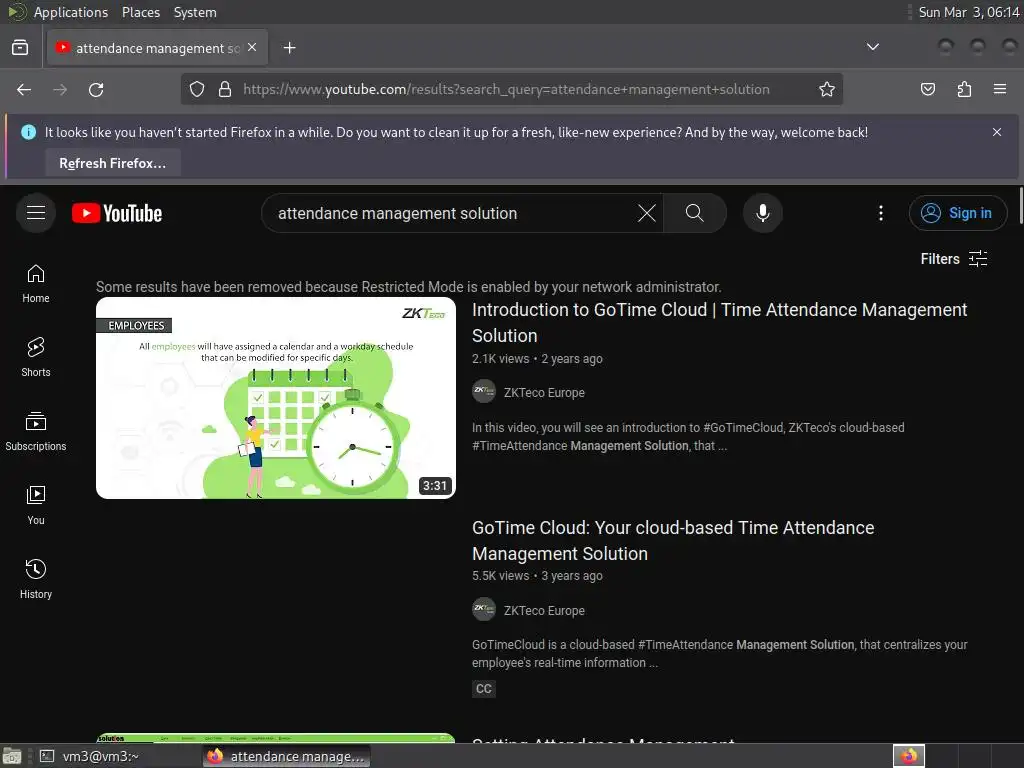Image resolution: width=1024 pixels, height=768 pixels.
Task: Click the CC closed captions badge
Action: (x=484, y=688)
